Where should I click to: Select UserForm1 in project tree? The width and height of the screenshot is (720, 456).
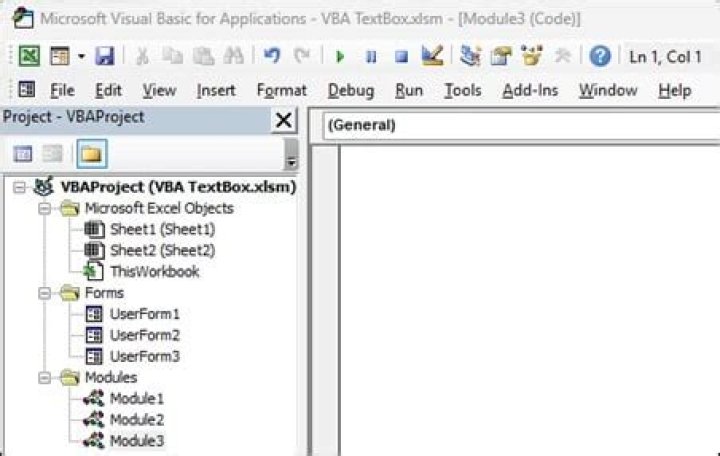tap(145, 314)
